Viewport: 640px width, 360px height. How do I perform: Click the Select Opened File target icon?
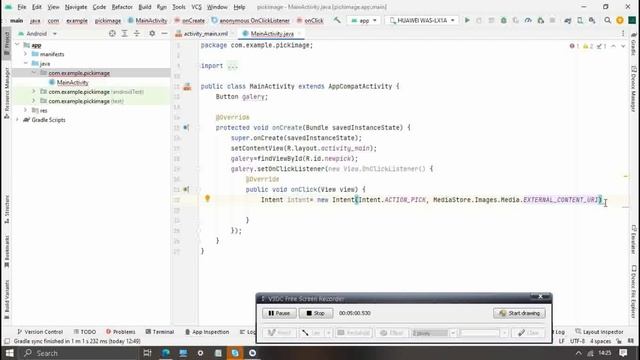(x=112, y=33)
